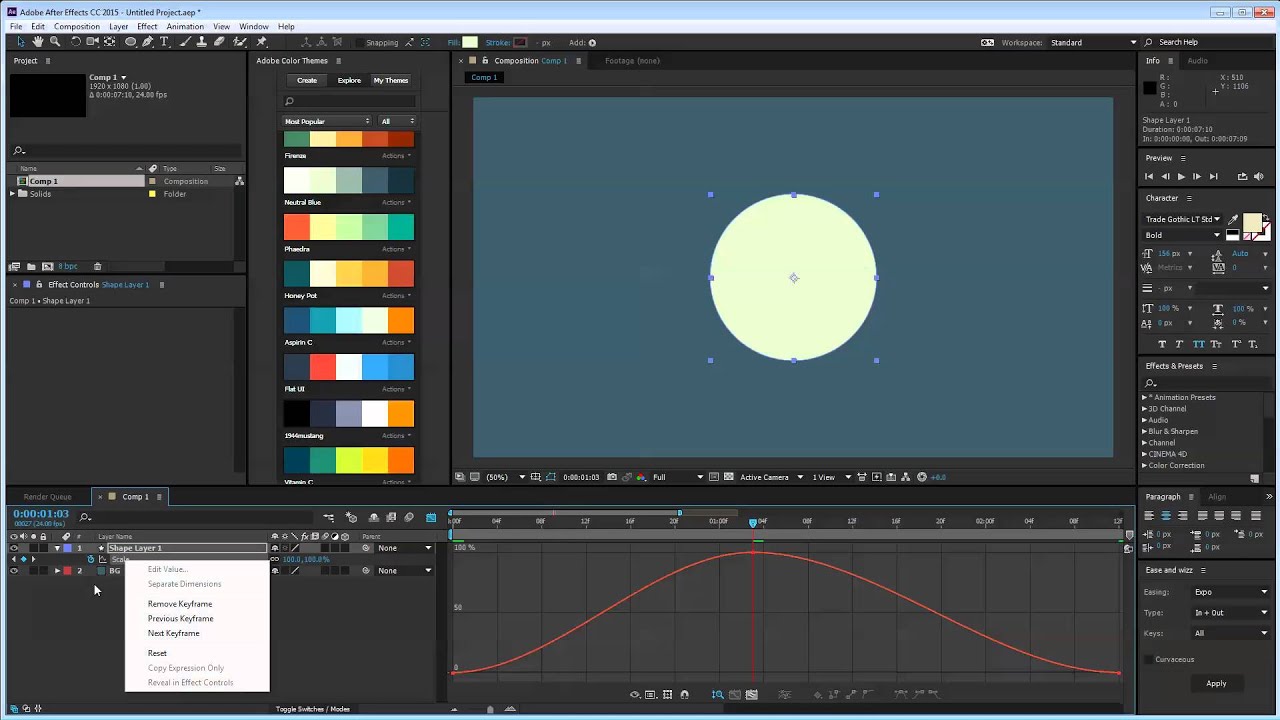This screenshot has width=1280, height=720.
Task: Select the Eraser tool
Action: (220, 42)
